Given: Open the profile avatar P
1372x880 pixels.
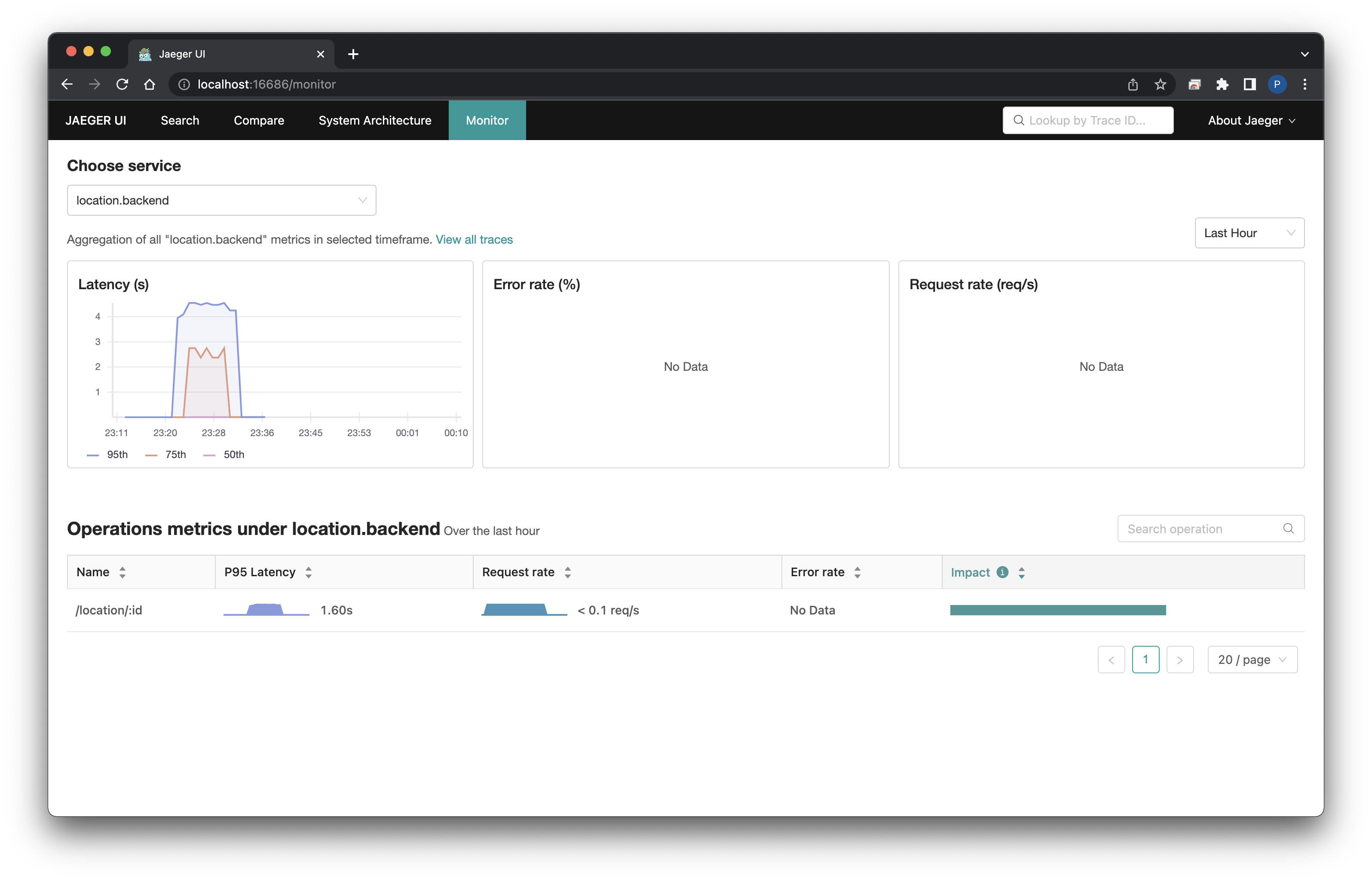Looking at the screenshot, I should tap(1277, 84).
